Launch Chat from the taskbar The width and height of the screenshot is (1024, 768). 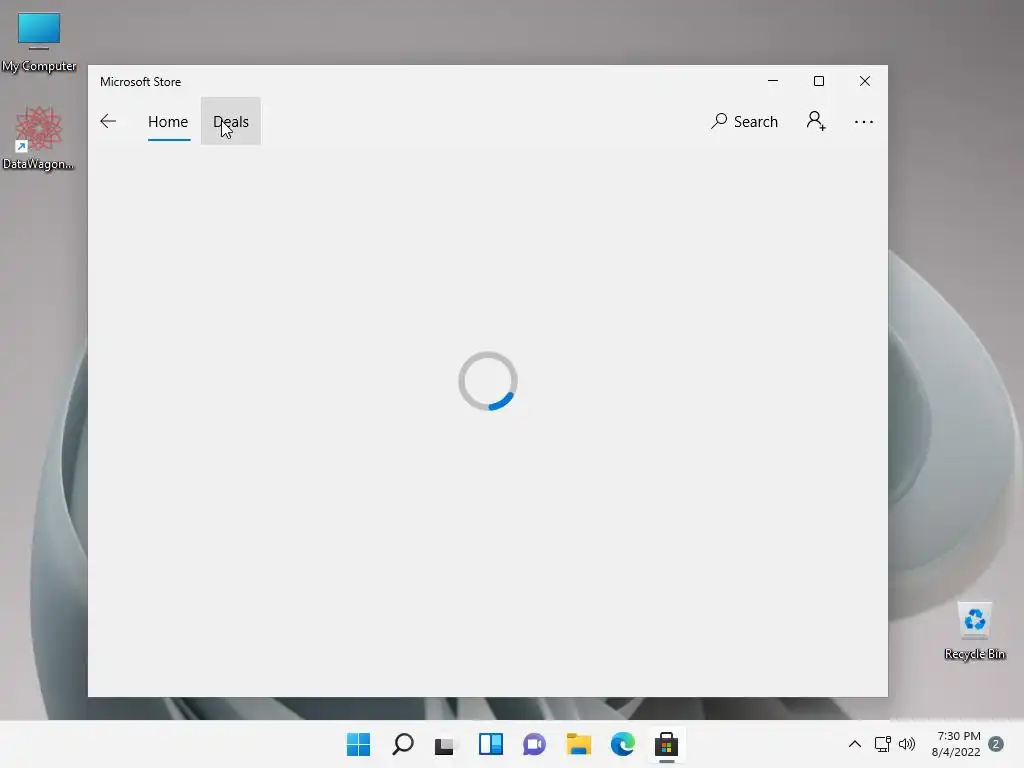(534, 744)
